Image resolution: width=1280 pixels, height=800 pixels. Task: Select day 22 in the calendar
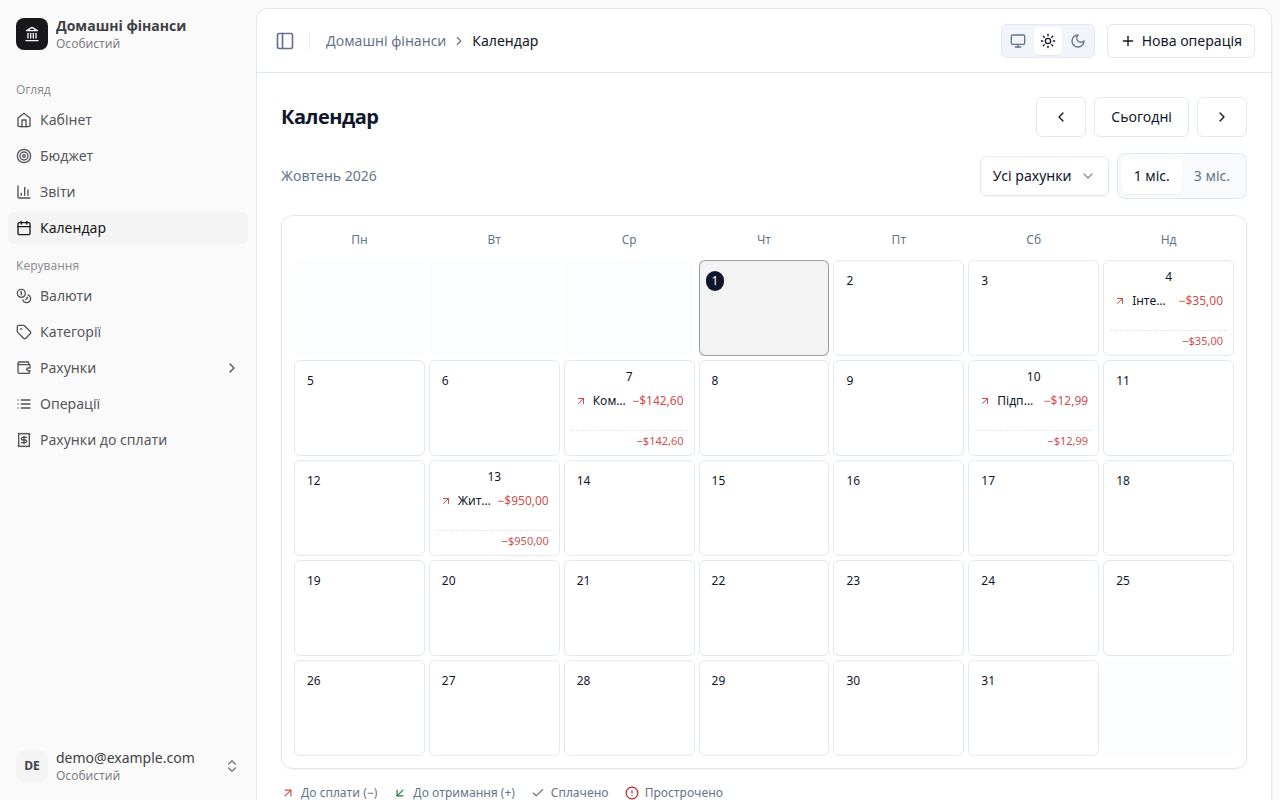tap(764, 608)
